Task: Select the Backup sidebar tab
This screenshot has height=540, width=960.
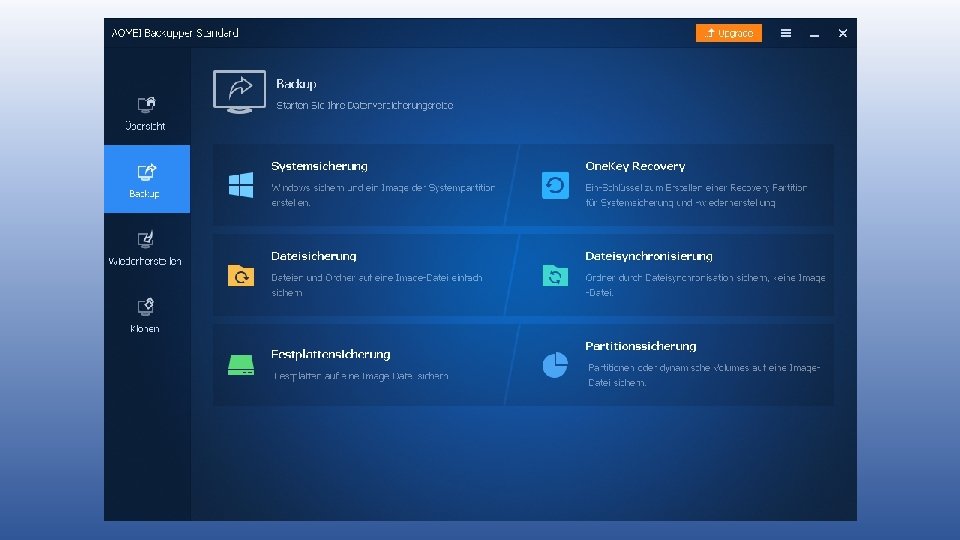Action: tap(146, 179)
